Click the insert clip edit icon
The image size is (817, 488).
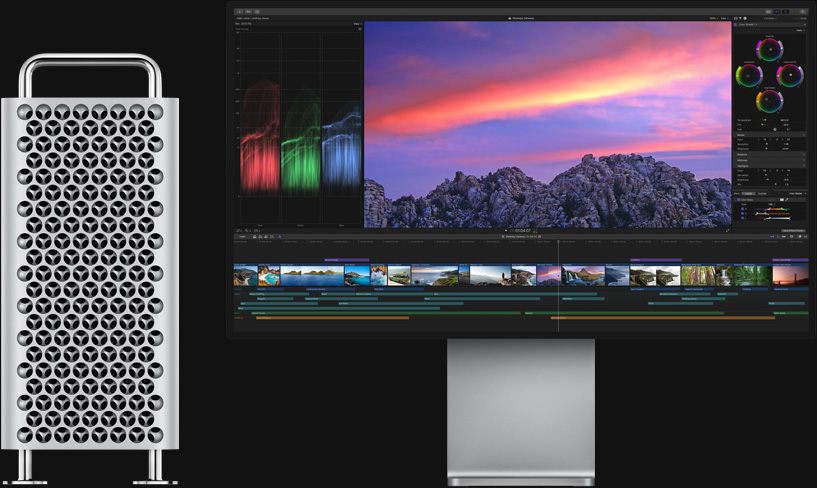[260, 236]
